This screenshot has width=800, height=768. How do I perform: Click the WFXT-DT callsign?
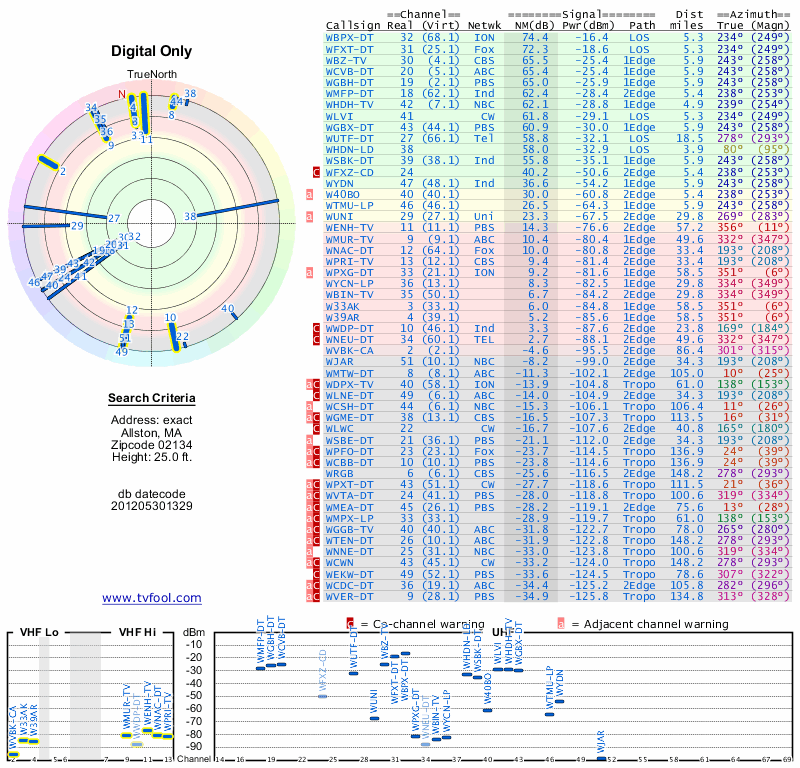click(349, 49)
